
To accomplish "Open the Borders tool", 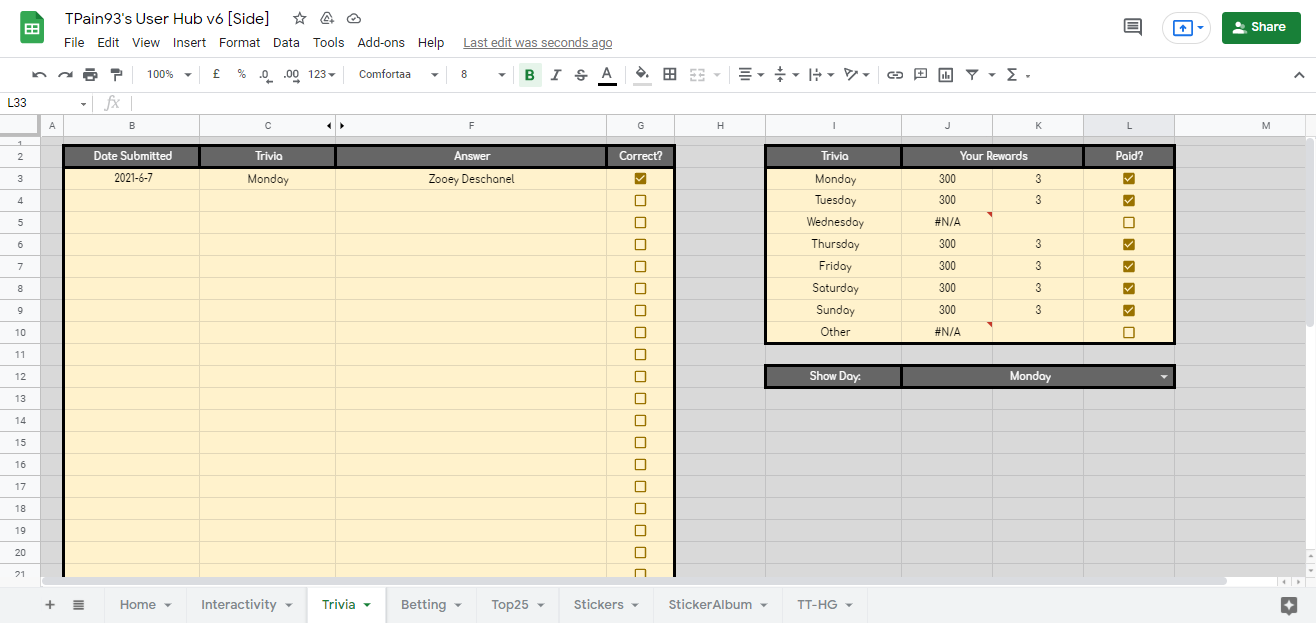I will pos(670,74).
